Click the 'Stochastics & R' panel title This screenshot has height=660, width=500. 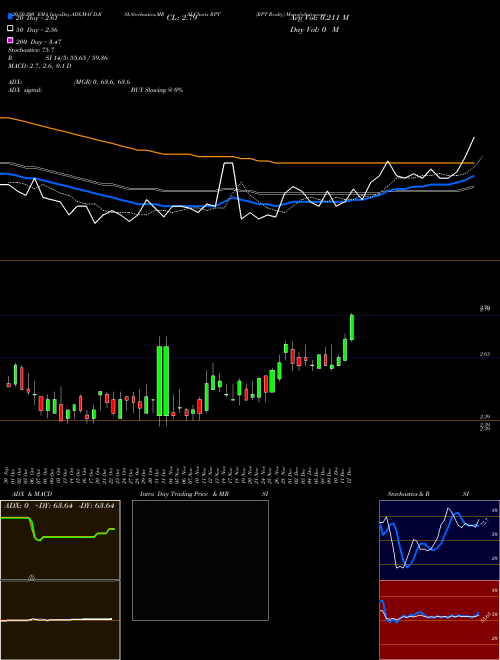pos(408,494)
